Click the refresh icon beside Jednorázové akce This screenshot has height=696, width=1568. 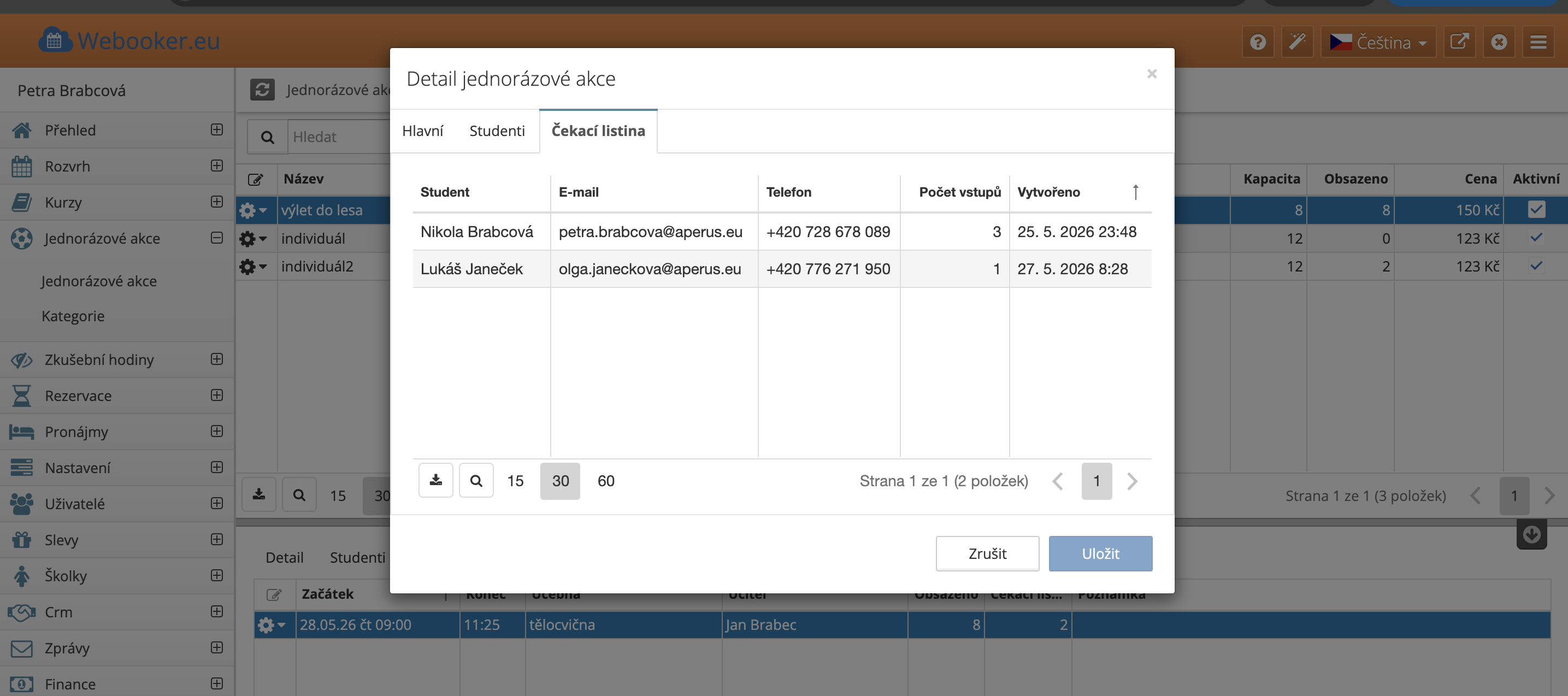262,90
